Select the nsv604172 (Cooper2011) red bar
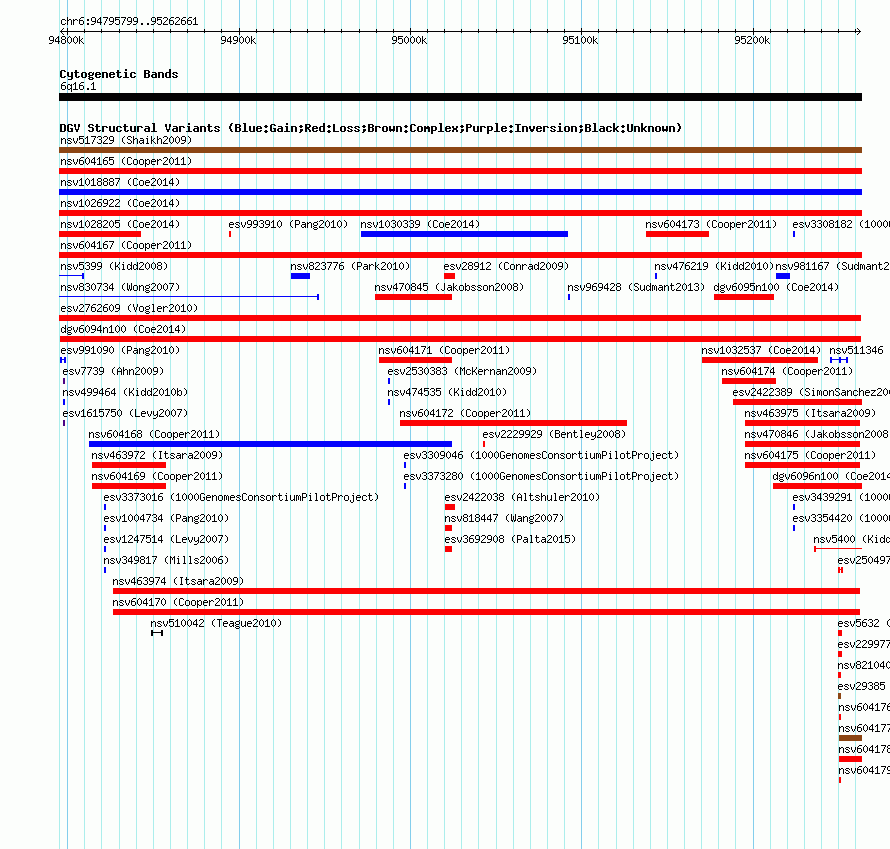Image resolution: width=890 pixels, height=849 pixels. tap(514, 423)
